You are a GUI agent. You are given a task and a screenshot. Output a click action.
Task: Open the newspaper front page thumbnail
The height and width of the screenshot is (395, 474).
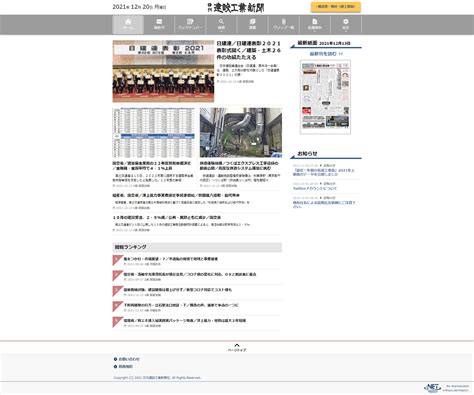click(325, 97)
